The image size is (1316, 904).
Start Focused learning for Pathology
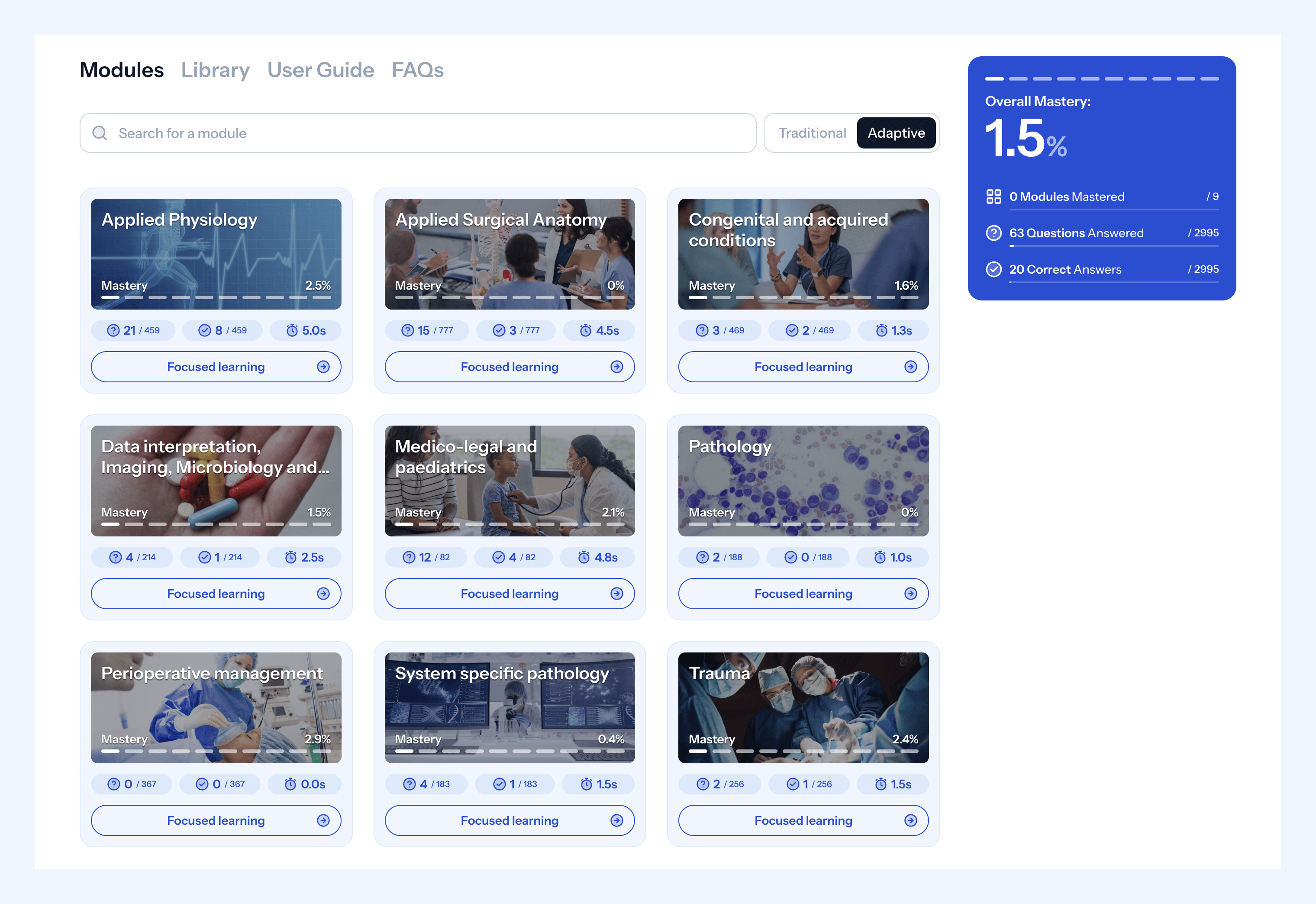803,594
